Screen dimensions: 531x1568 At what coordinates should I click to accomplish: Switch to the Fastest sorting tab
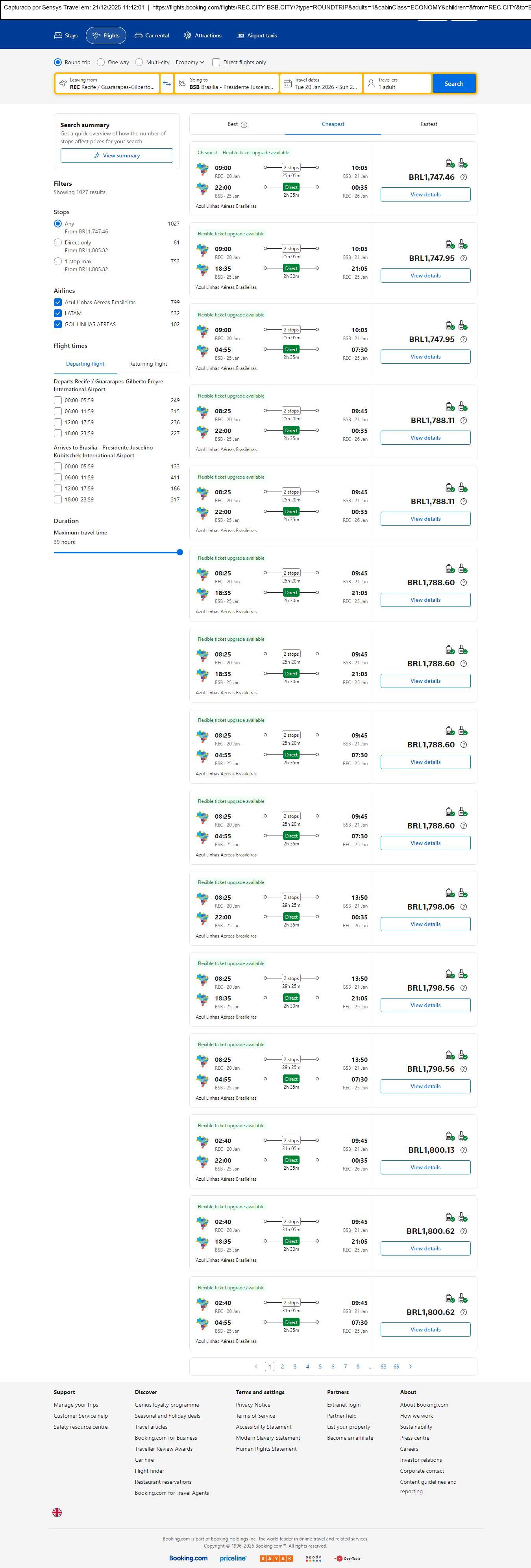[429, 124]
